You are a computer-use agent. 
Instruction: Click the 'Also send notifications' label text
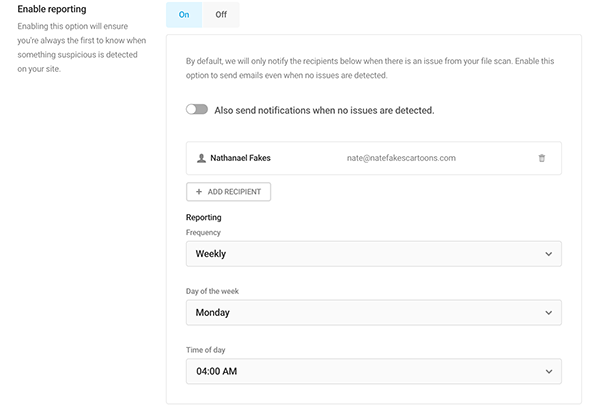point(324,110)
